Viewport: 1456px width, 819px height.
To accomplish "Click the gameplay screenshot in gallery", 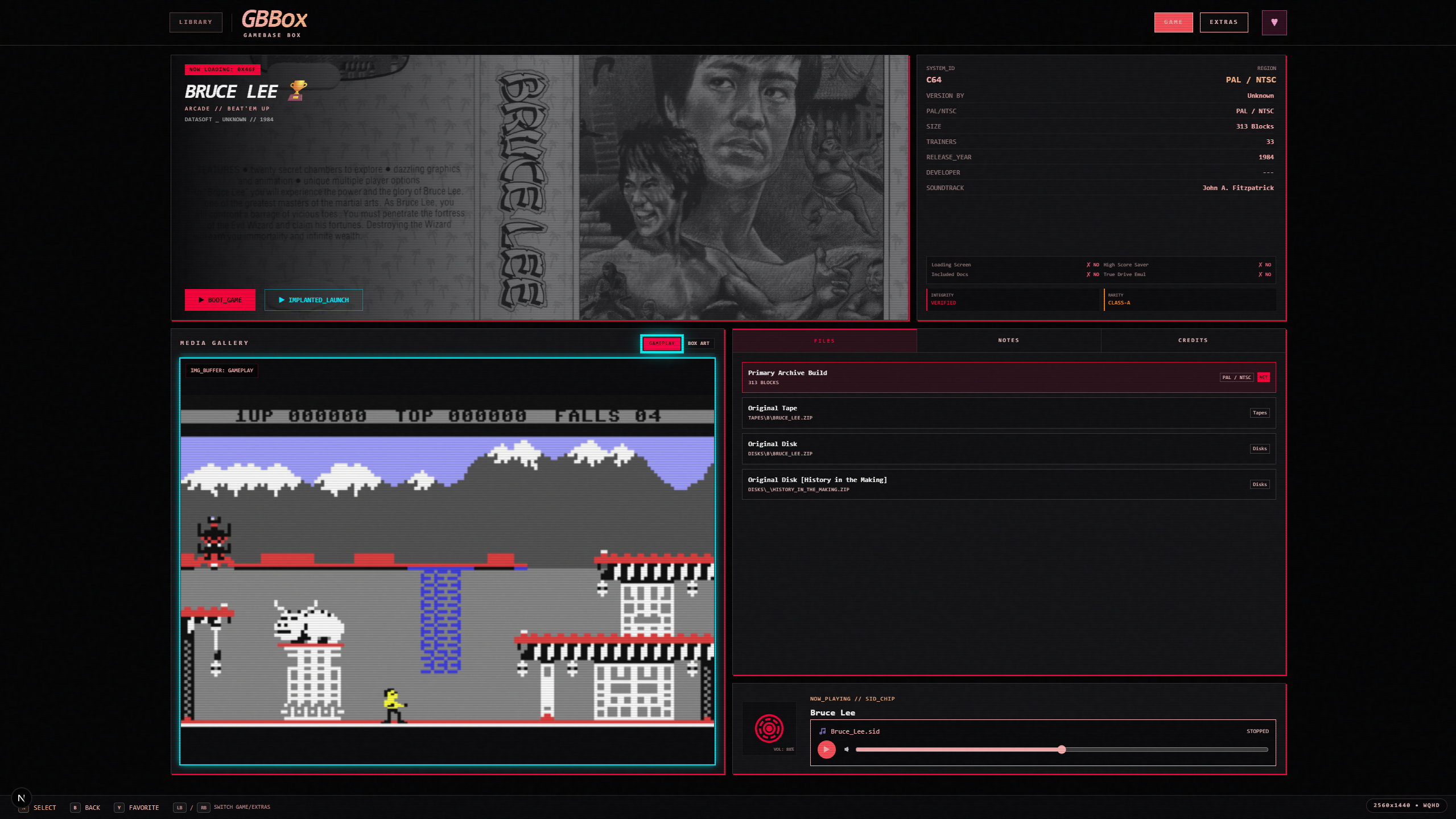I will tap(447, 561).
